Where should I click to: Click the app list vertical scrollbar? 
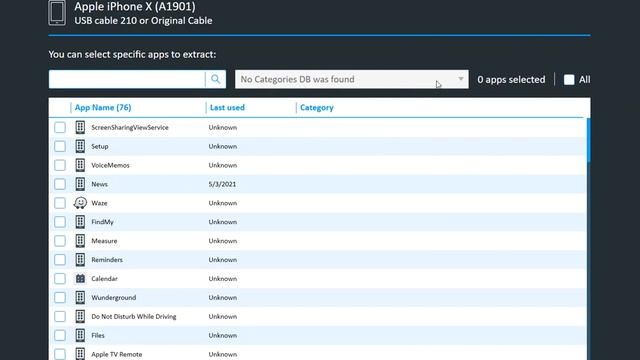pyautogui.click(x=589, y=140)
